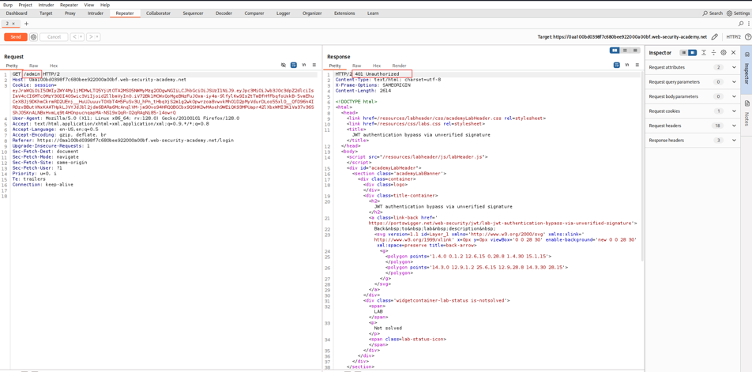This screenshot has width=755, height=375.
Task: Open the View menu
Action: tap(89, 4)
